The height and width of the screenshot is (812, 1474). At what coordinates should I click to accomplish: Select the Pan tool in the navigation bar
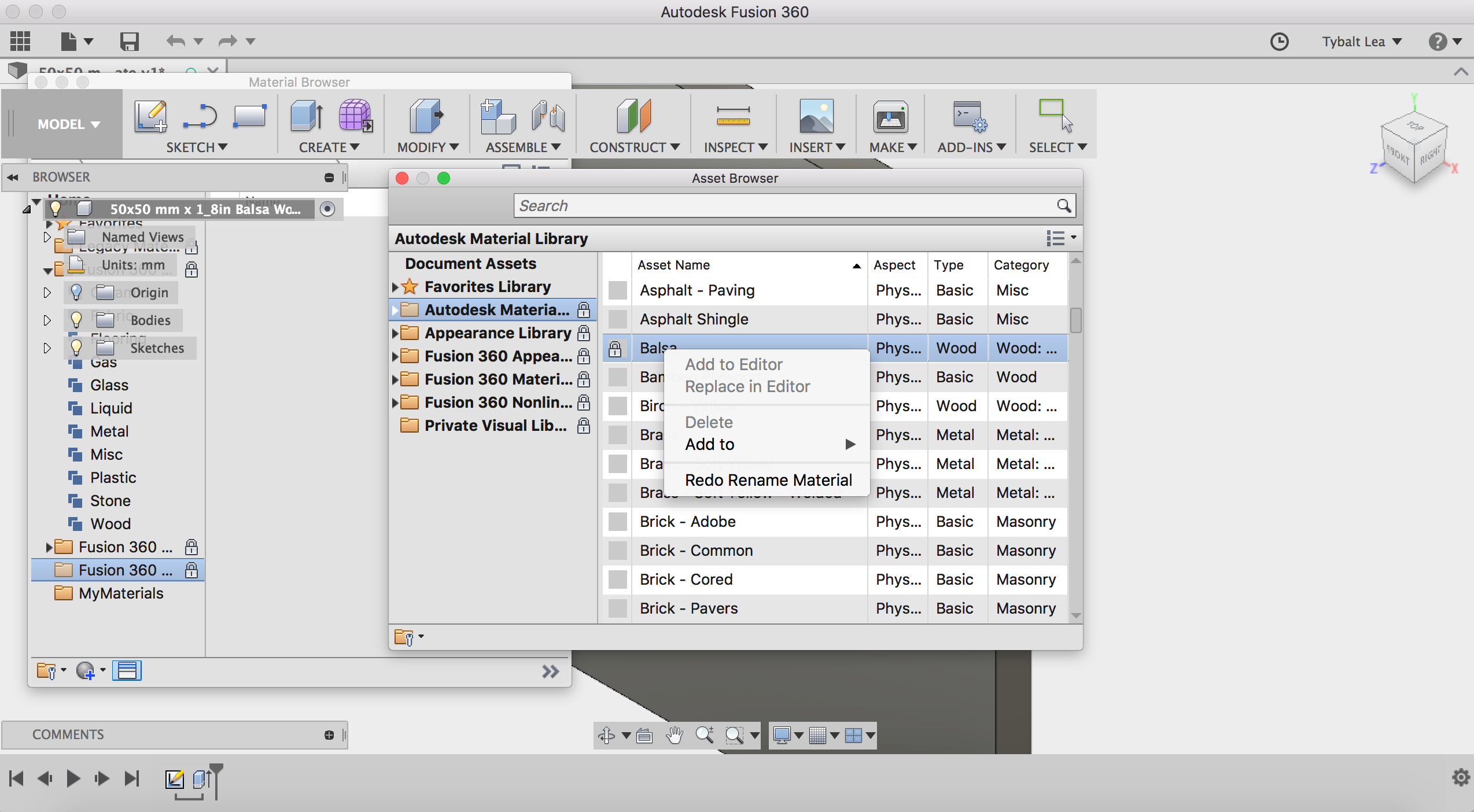coord(675,736)
